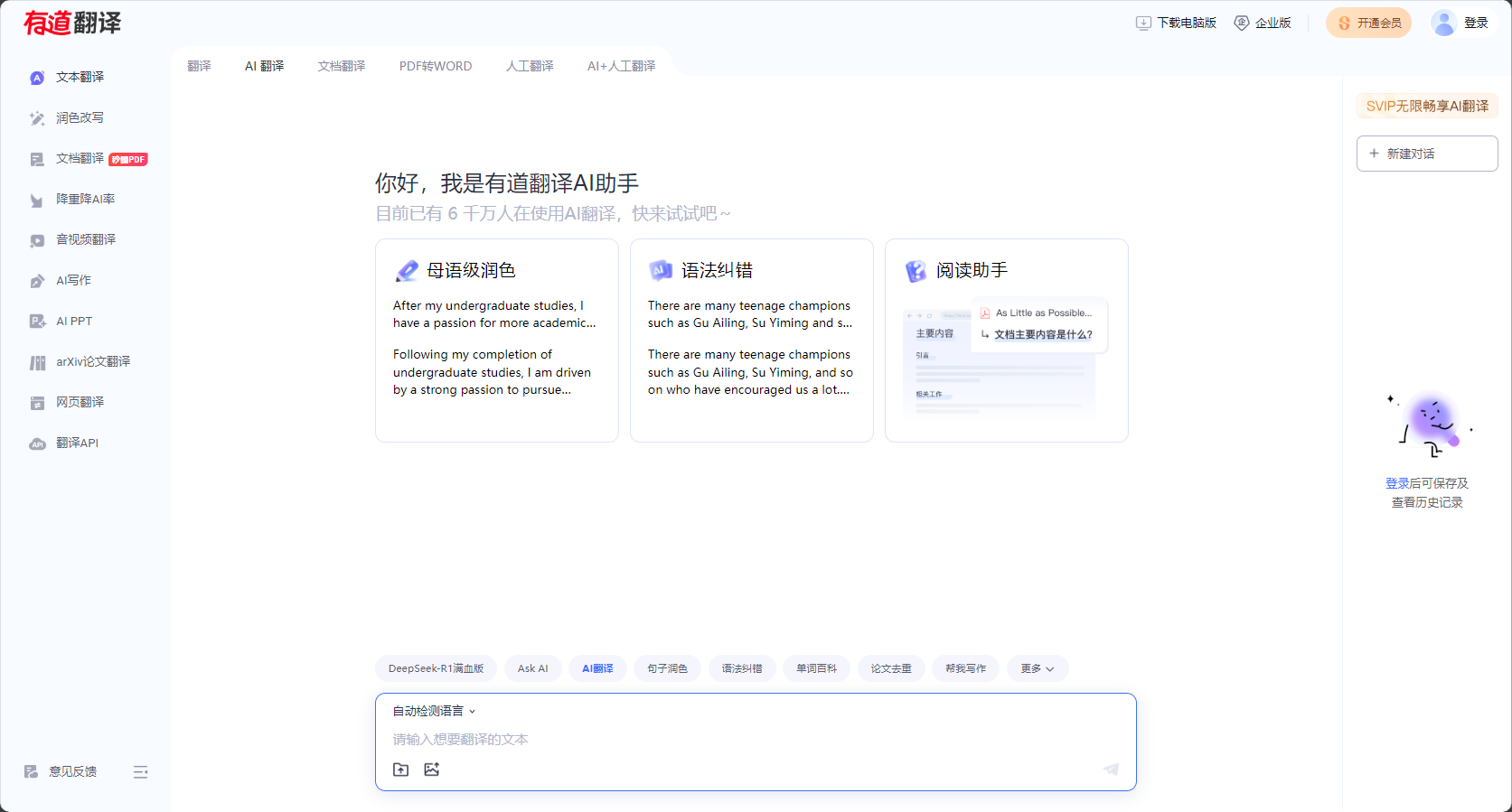Switch to the PDF转WORD tab
The width and height of the screenshot is (1512, 812).
tap(436, 66)
